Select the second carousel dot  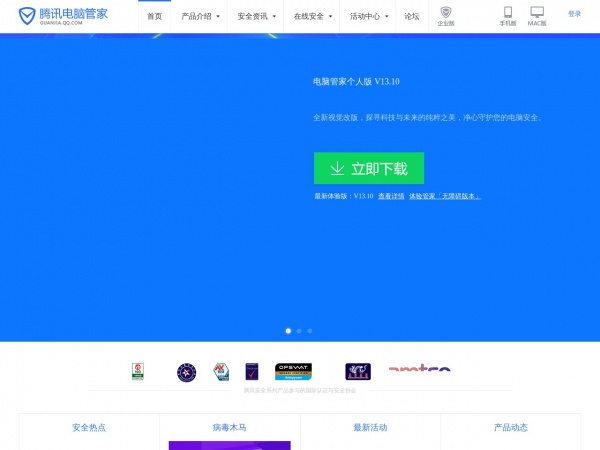pos(299,331)
